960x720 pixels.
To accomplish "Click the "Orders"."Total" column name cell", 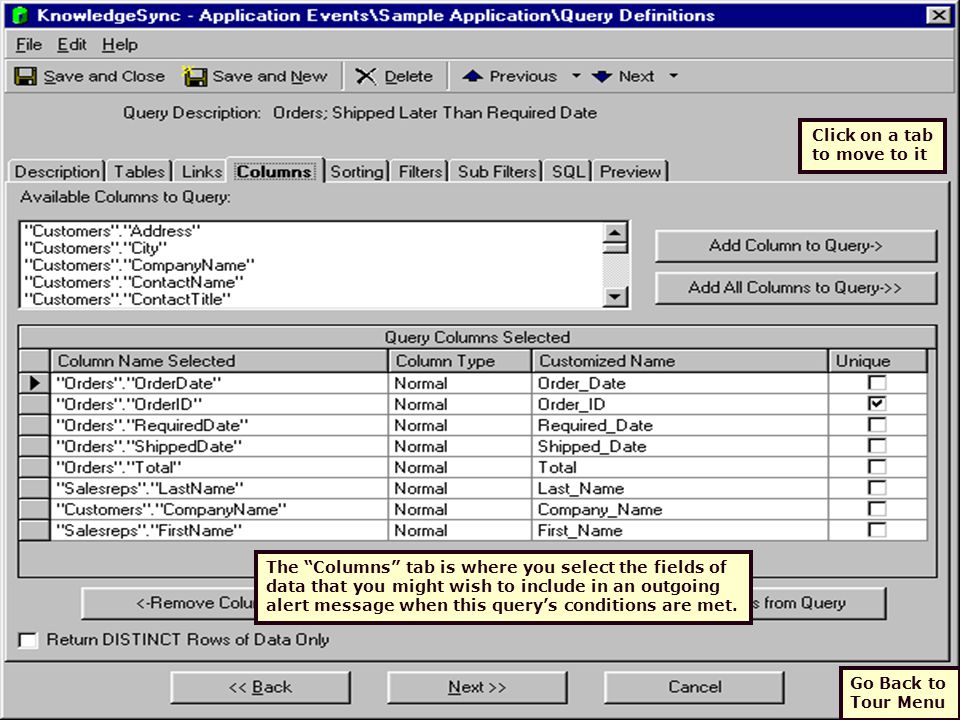I will pyautogui.click(x=219, y=468).
